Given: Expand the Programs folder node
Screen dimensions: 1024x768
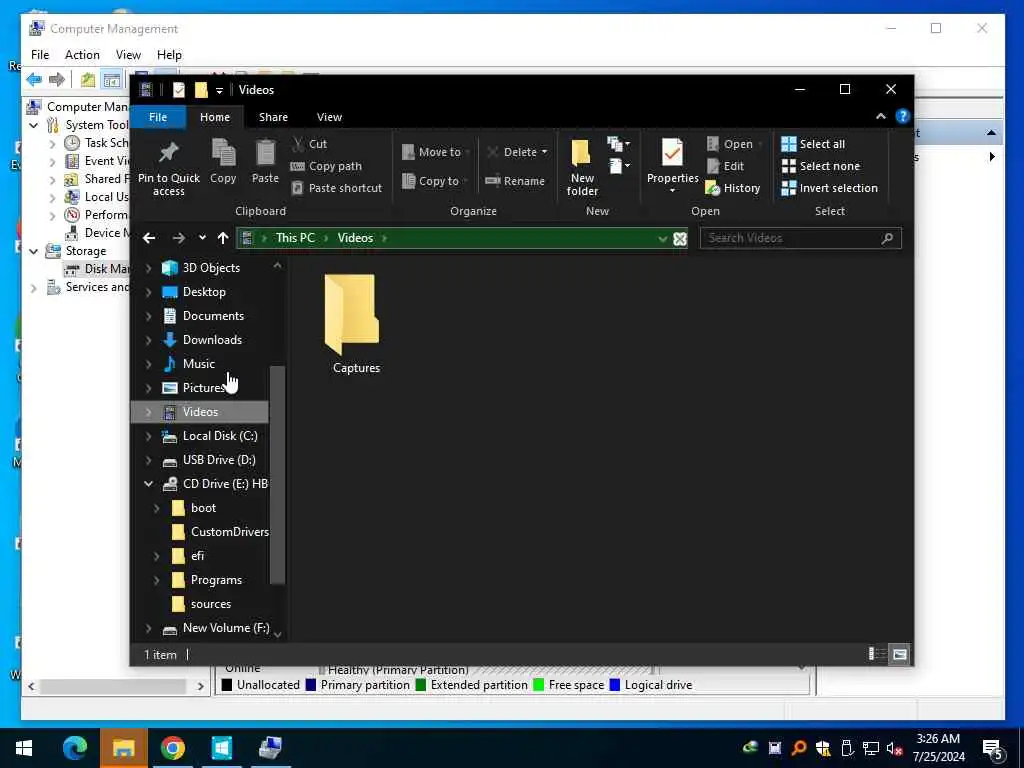Looking at the screenshot, I should pyautogui.click(x=157, y=580).
